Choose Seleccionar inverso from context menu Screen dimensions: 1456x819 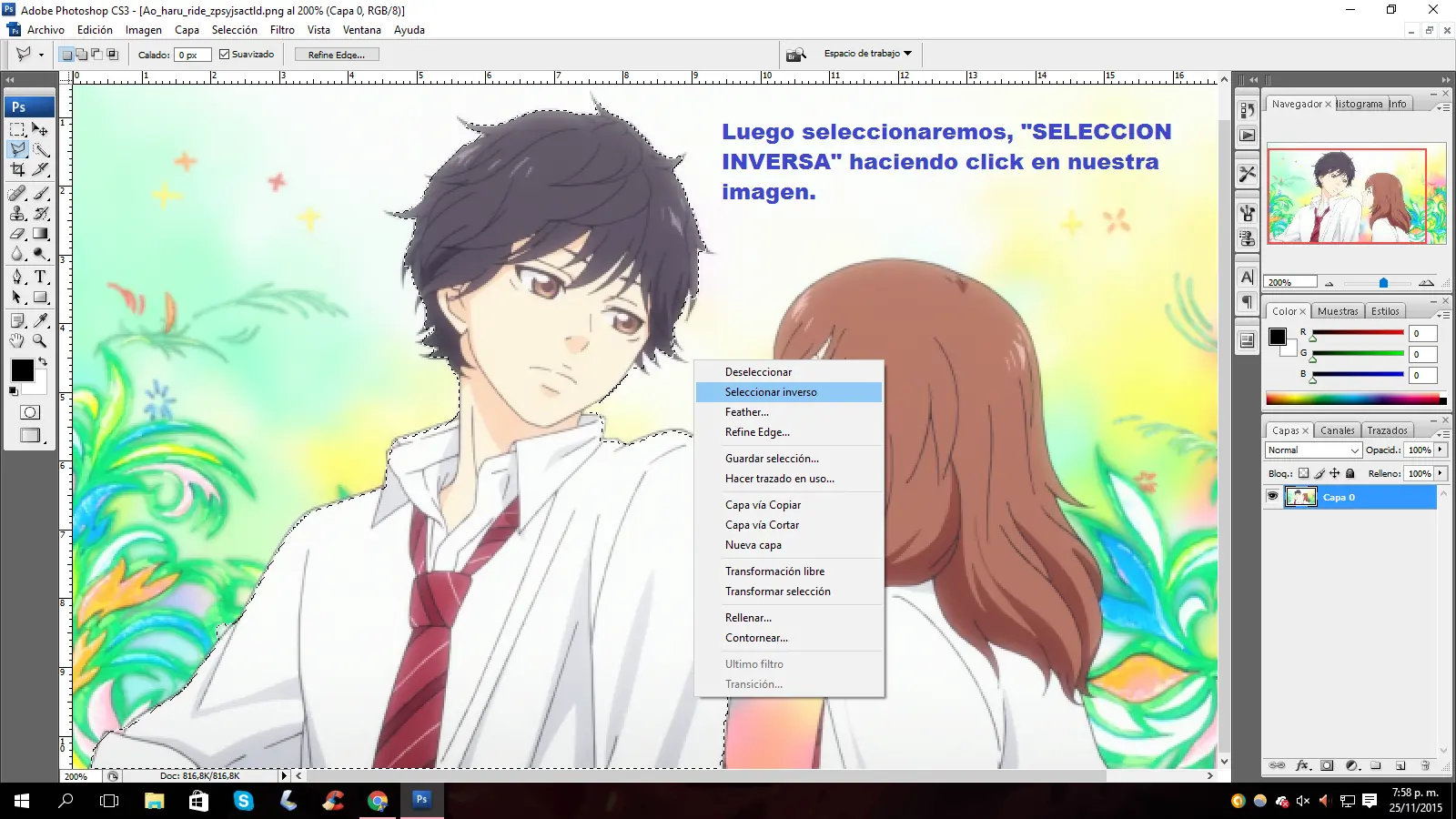(789, 392)
